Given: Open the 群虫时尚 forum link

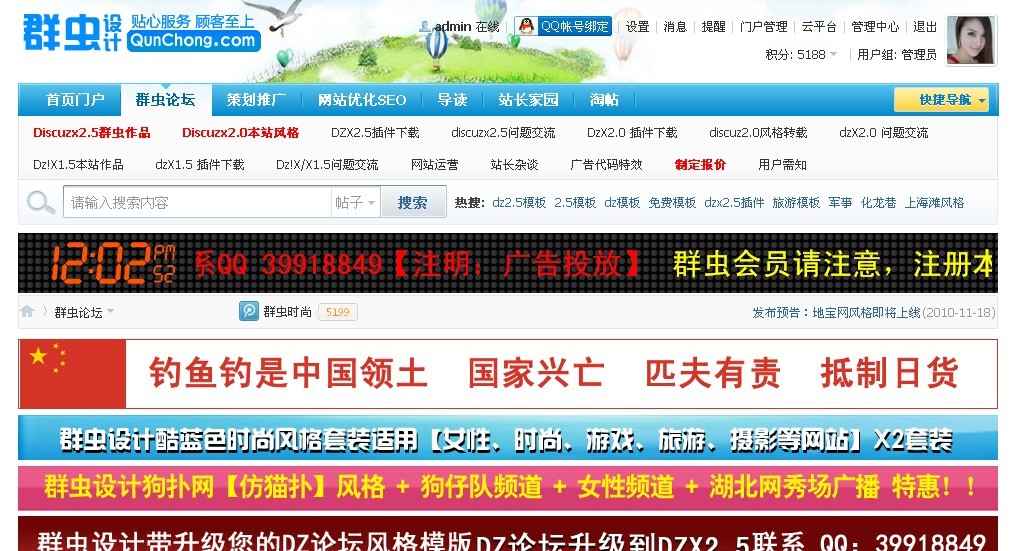Looking at the screenshot, I should point(288,312).
